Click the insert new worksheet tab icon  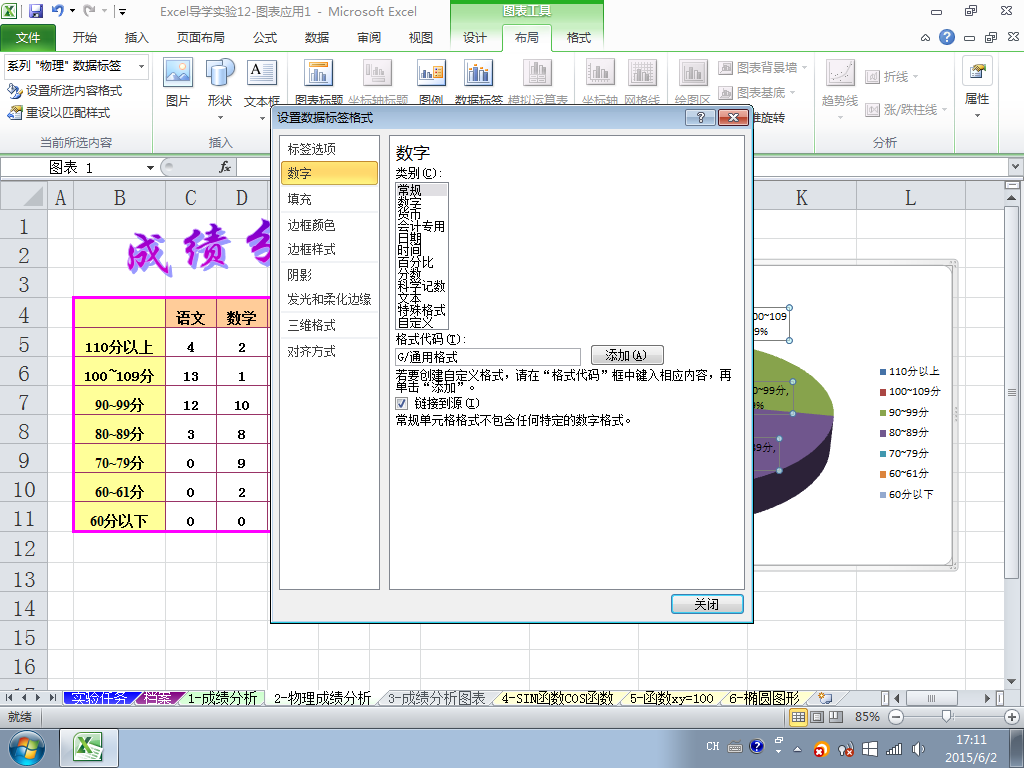click(x=825, y=698)
